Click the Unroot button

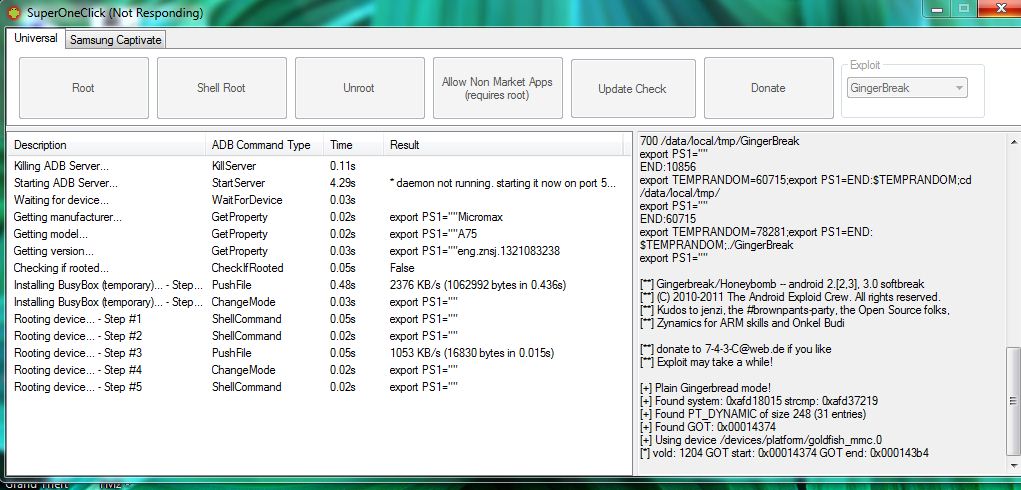359,88
